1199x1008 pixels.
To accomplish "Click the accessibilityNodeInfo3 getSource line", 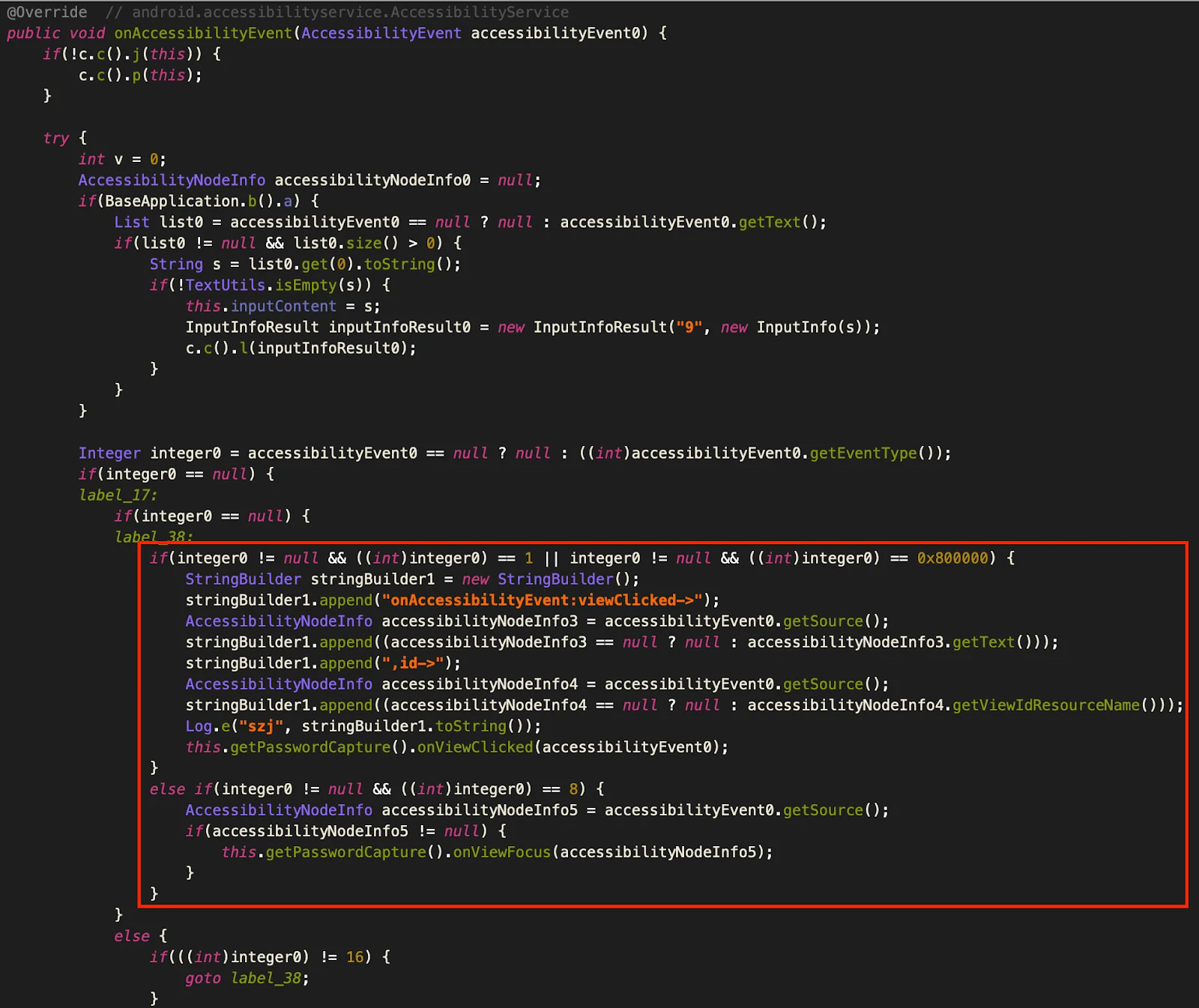I will 537,621.
